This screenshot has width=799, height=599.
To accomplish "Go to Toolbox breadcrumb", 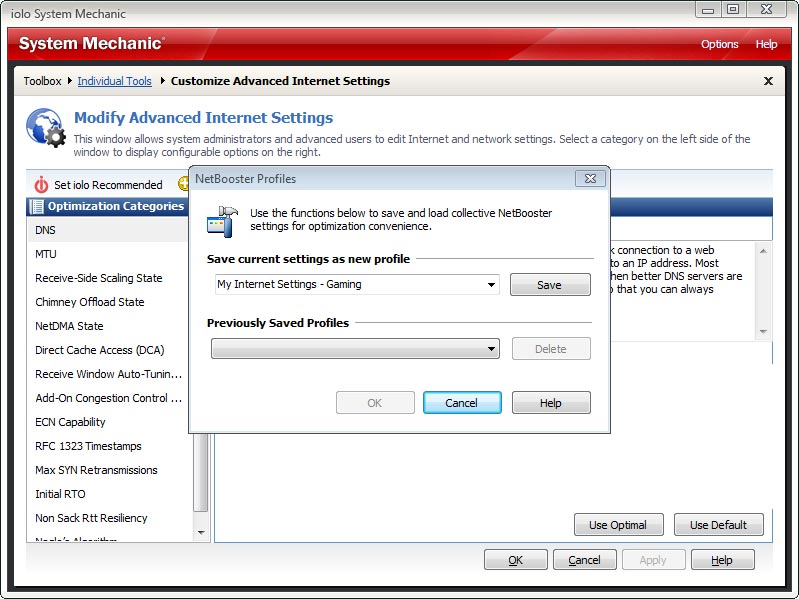I will point(42,81).
